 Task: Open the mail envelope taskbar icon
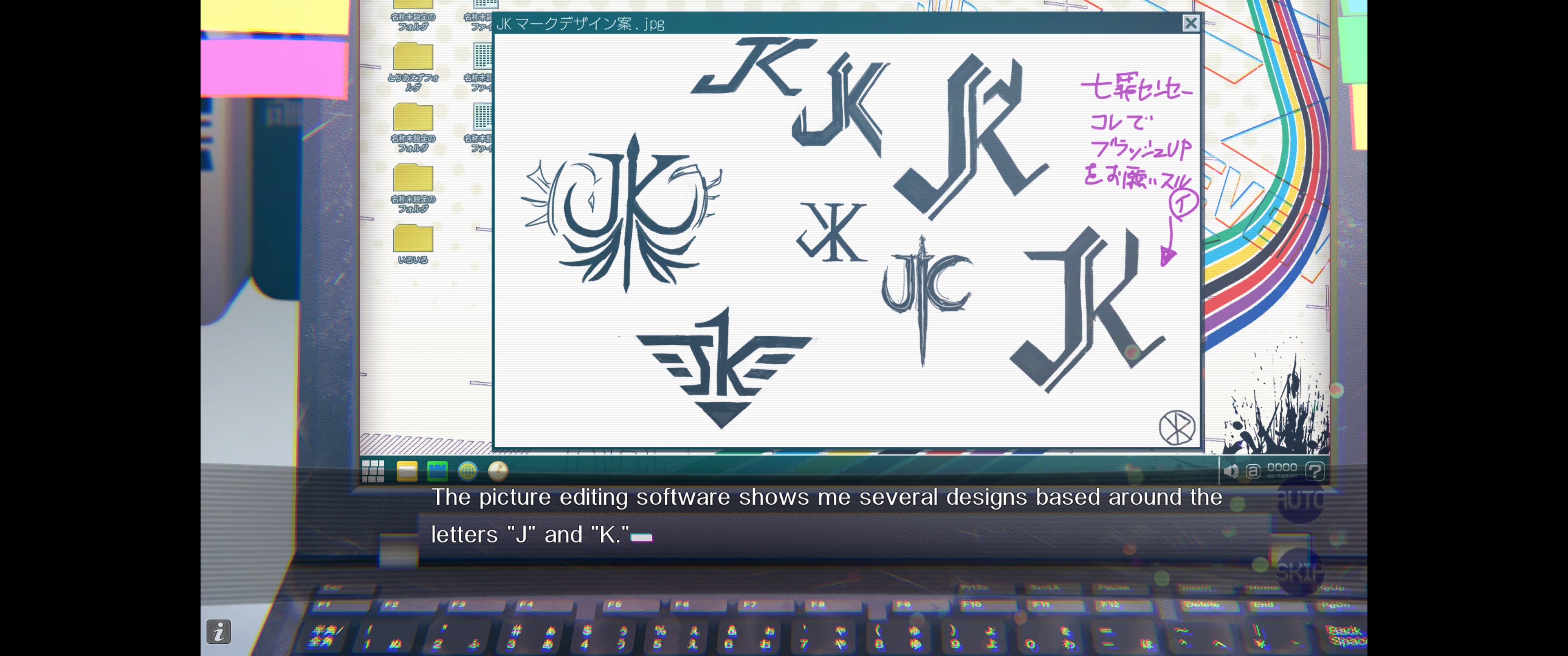[407, 471]
